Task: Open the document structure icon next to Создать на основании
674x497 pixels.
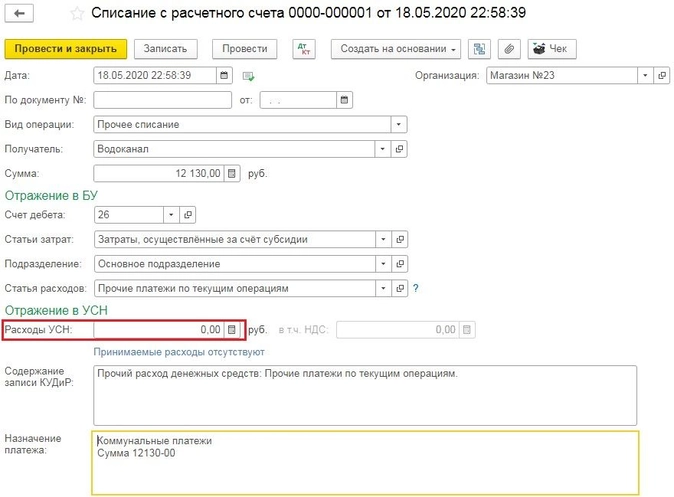Action: pos(479,49)
